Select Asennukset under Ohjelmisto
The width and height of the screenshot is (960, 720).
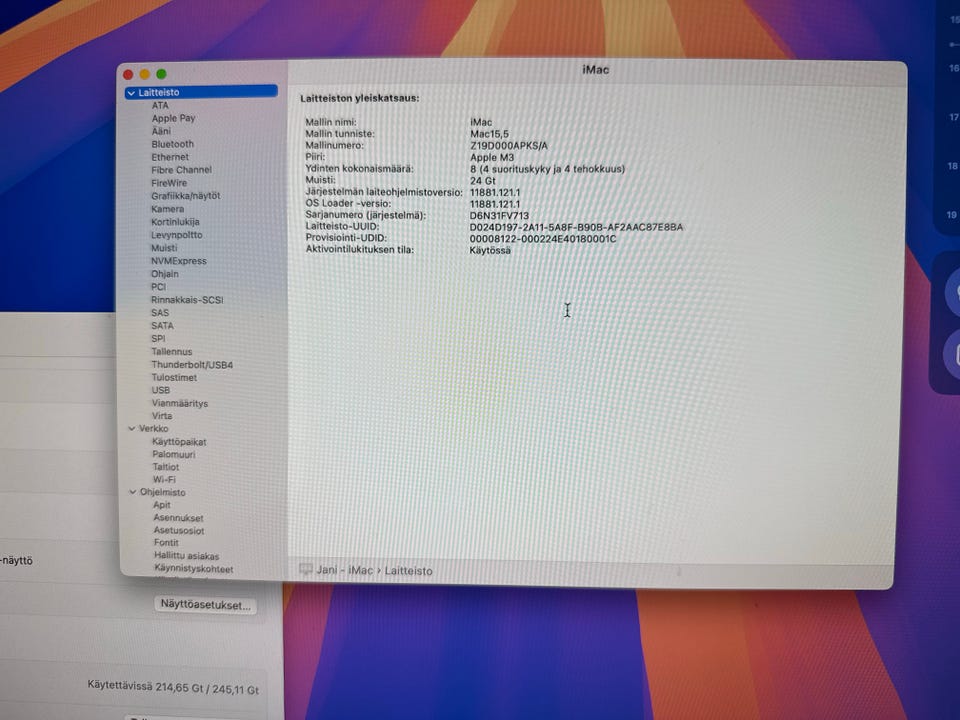click(x=178, y=518)
